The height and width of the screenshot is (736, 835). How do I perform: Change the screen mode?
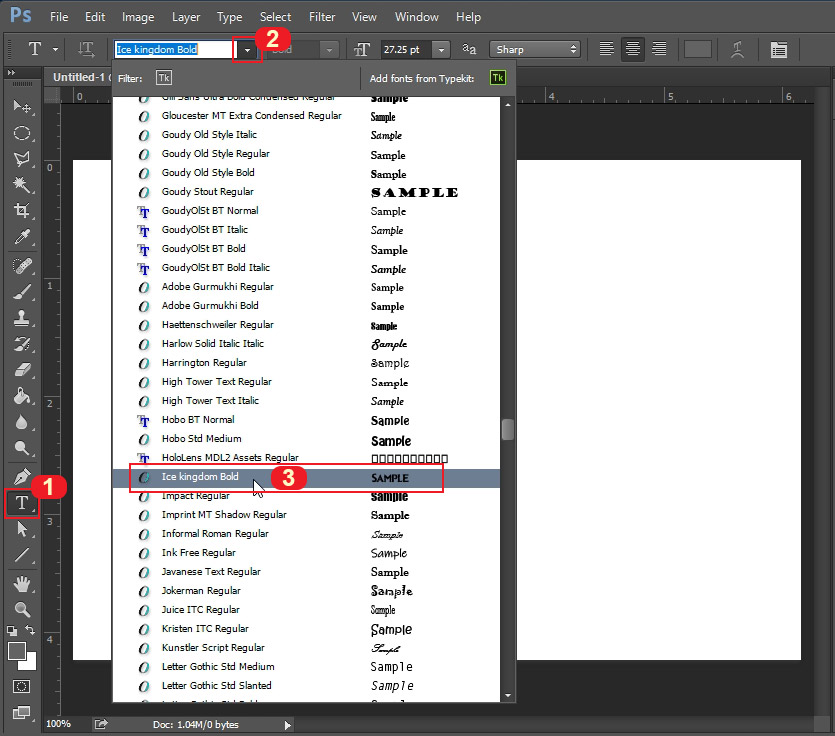click(21, 713)
